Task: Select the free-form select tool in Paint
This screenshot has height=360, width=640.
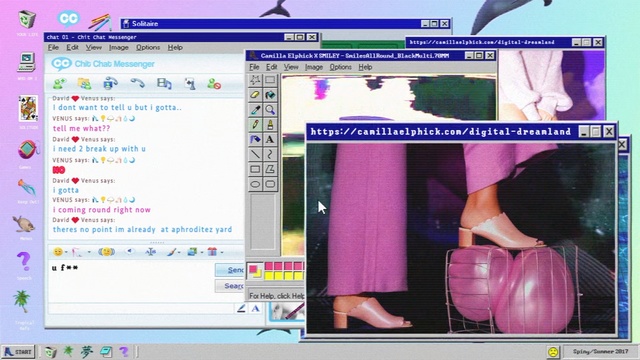Action: pyautogui.click(x=255, y=80)
